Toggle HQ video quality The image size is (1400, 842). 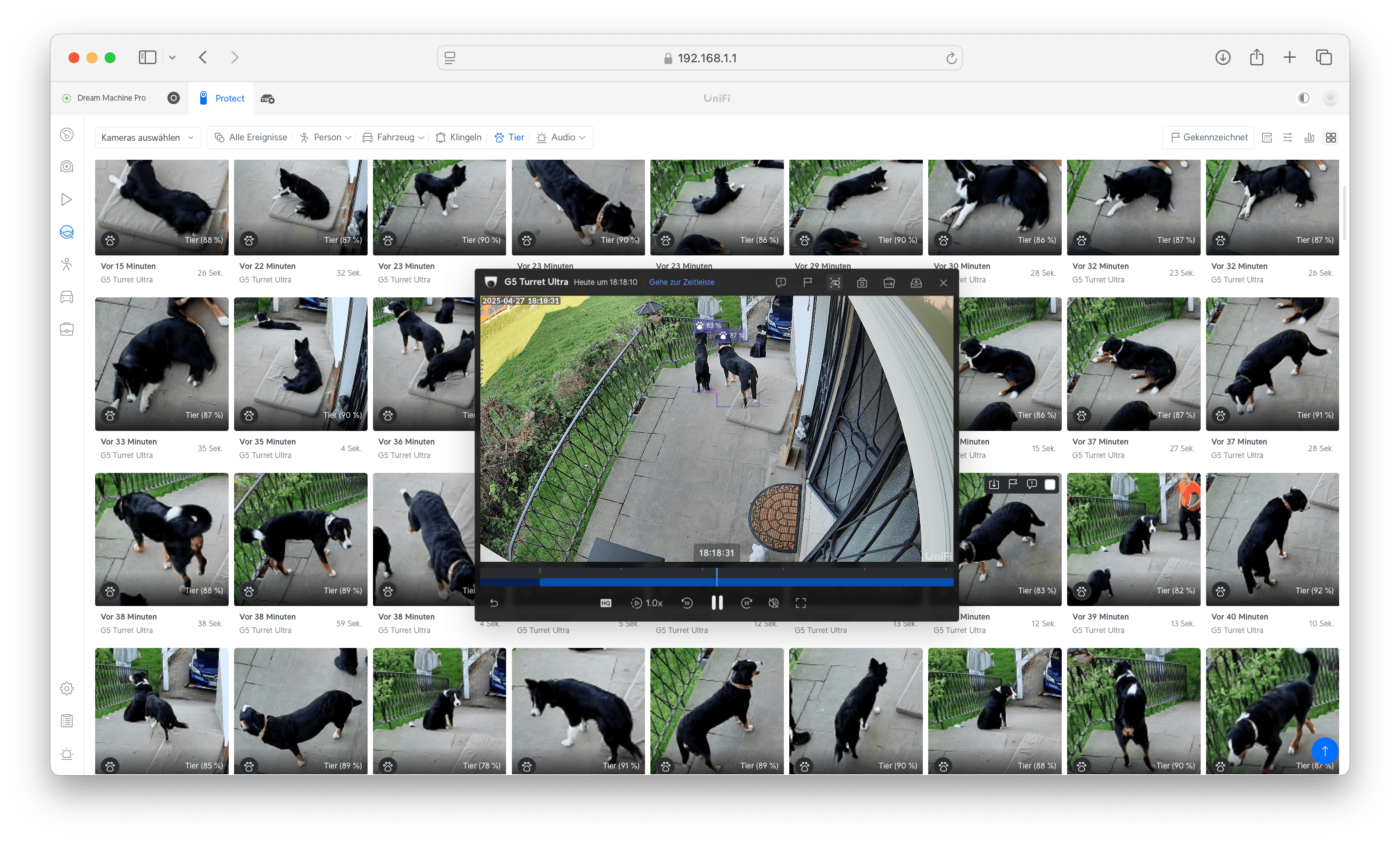tap(606, 603)
